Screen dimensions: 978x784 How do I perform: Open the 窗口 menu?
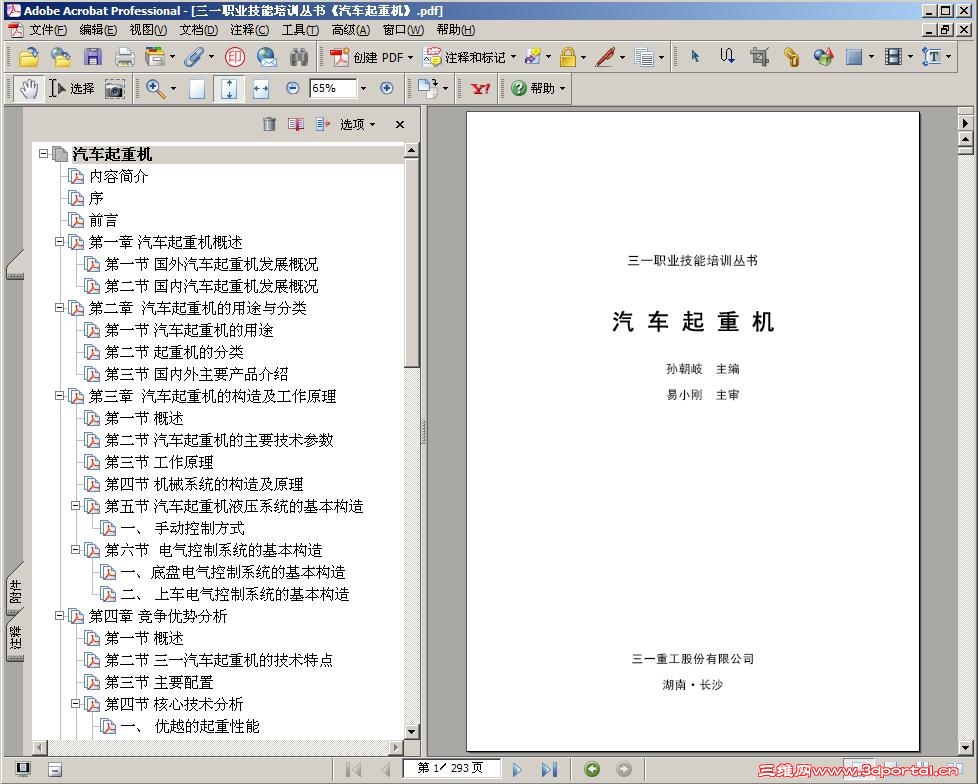403,30
